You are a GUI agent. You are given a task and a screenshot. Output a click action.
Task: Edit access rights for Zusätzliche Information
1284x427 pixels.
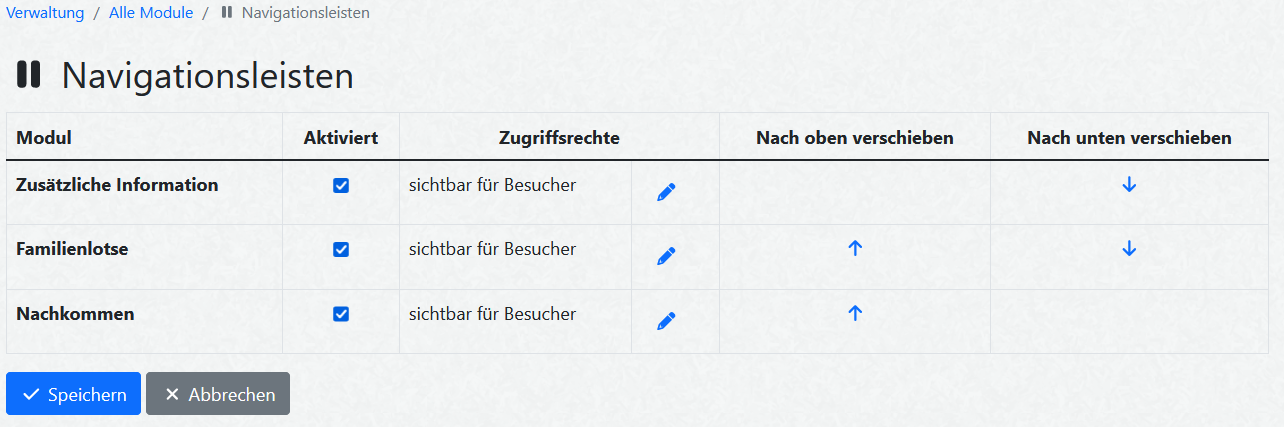[666, 192]
